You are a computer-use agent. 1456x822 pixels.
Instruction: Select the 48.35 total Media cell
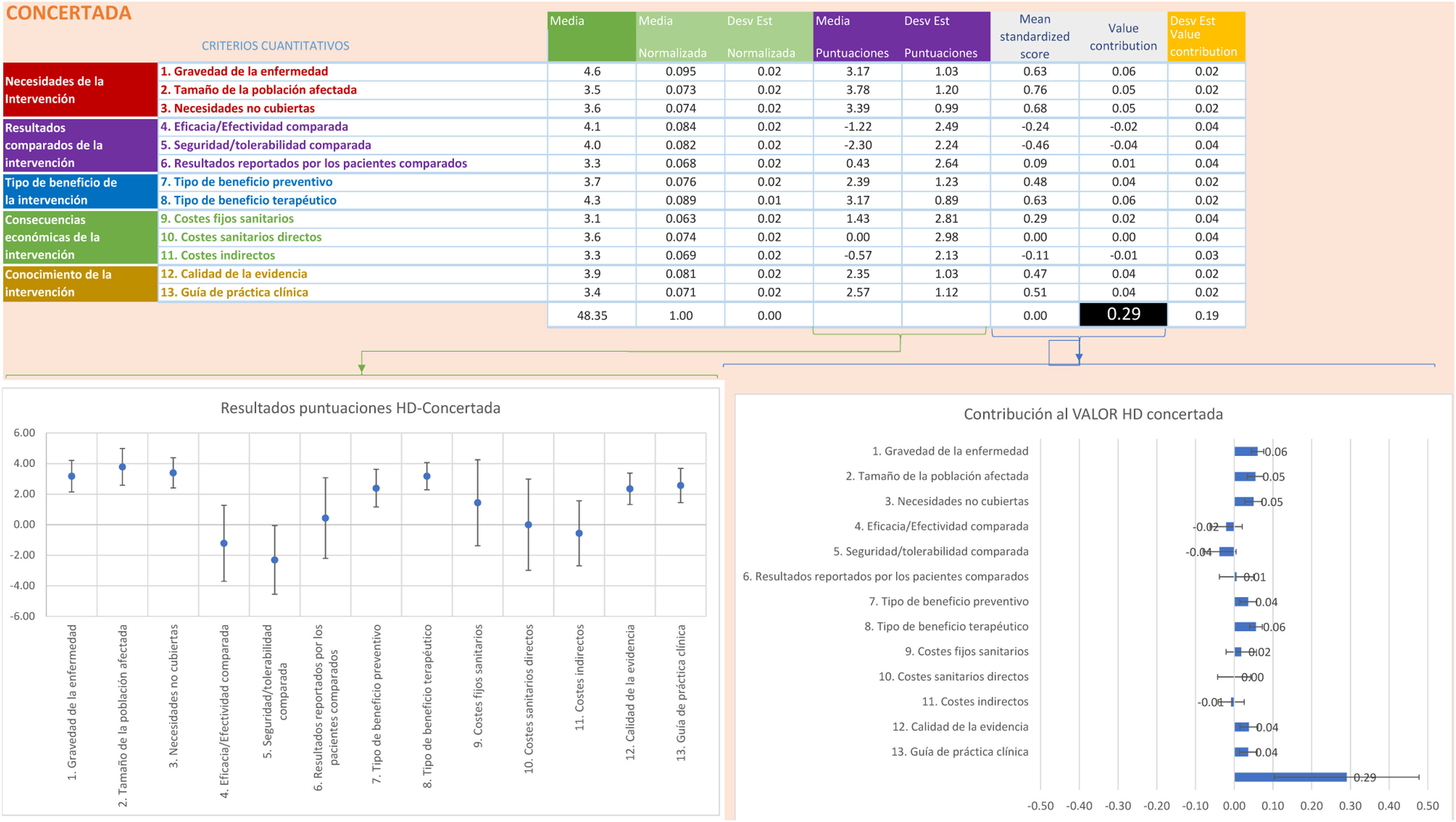pos(591,315)
